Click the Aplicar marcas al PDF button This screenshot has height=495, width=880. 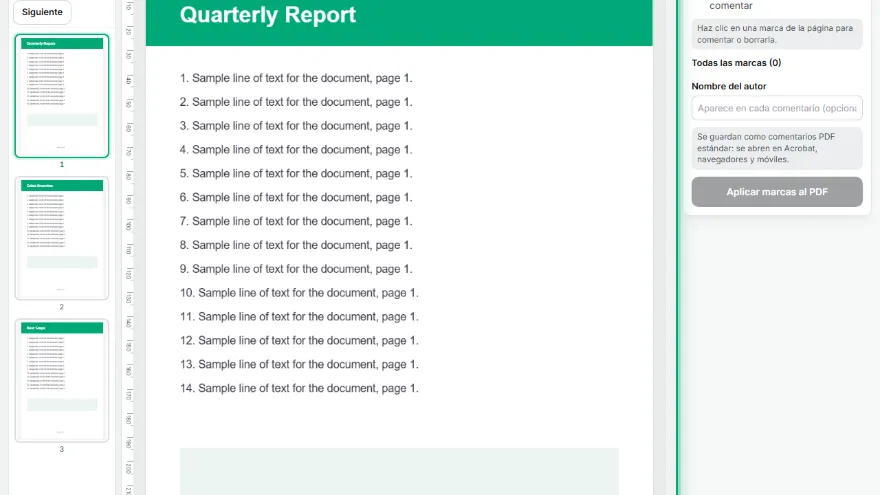777,192
